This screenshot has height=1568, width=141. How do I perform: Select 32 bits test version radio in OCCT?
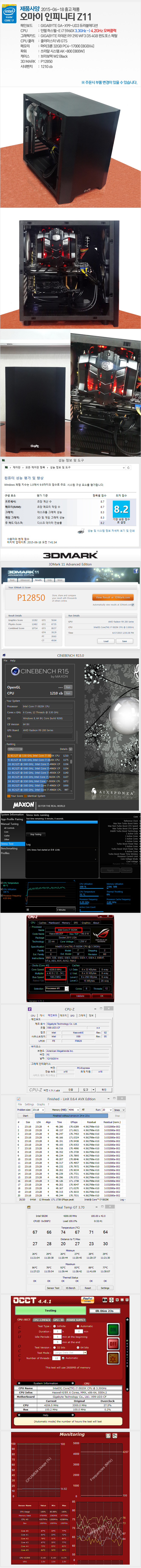[54, 1348]
